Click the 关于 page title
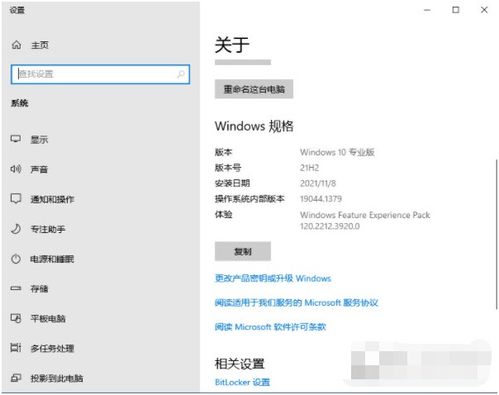This screenshot has height=395, width=499. 232,45
